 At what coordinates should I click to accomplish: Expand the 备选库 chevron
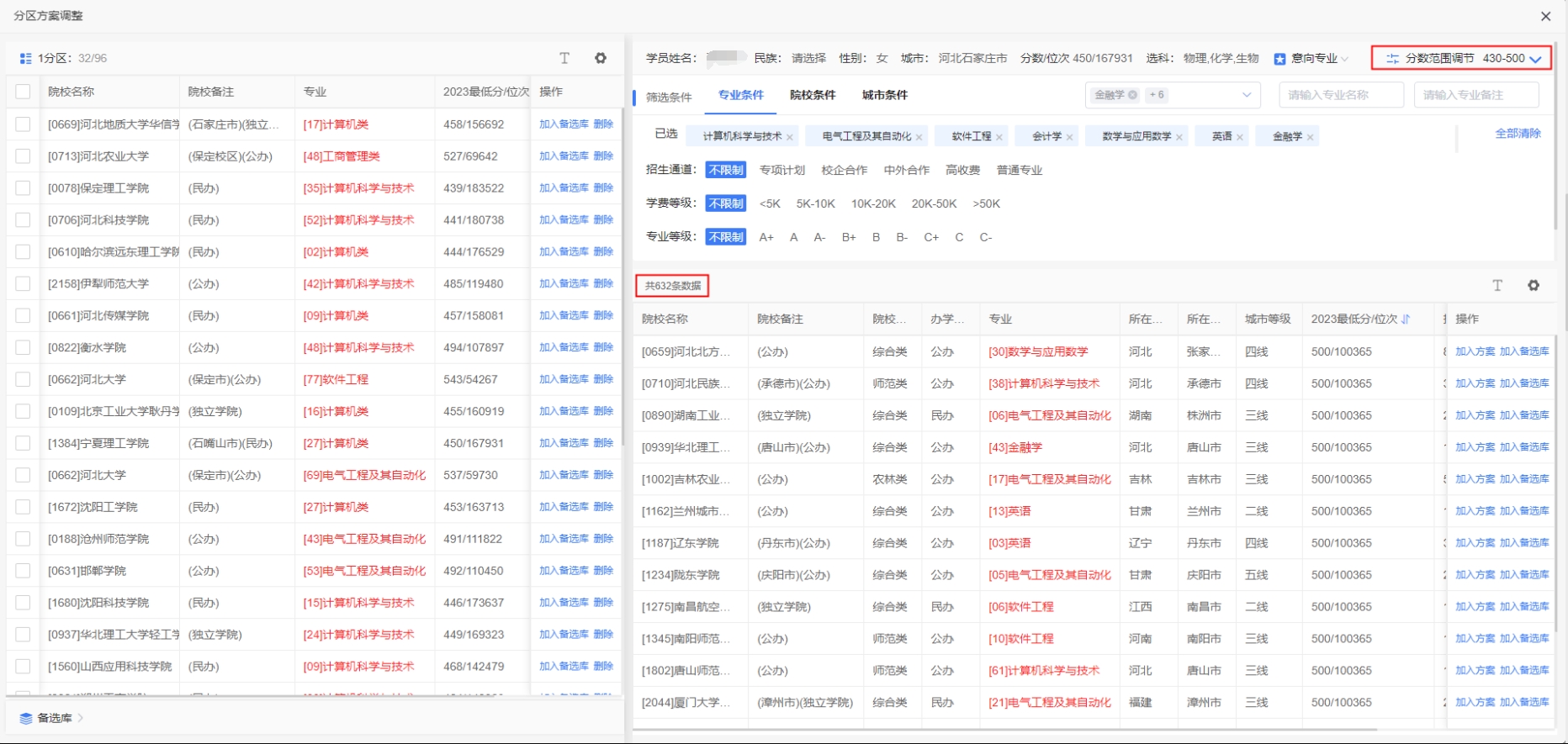pyautogui.click(x=81, y=718)
